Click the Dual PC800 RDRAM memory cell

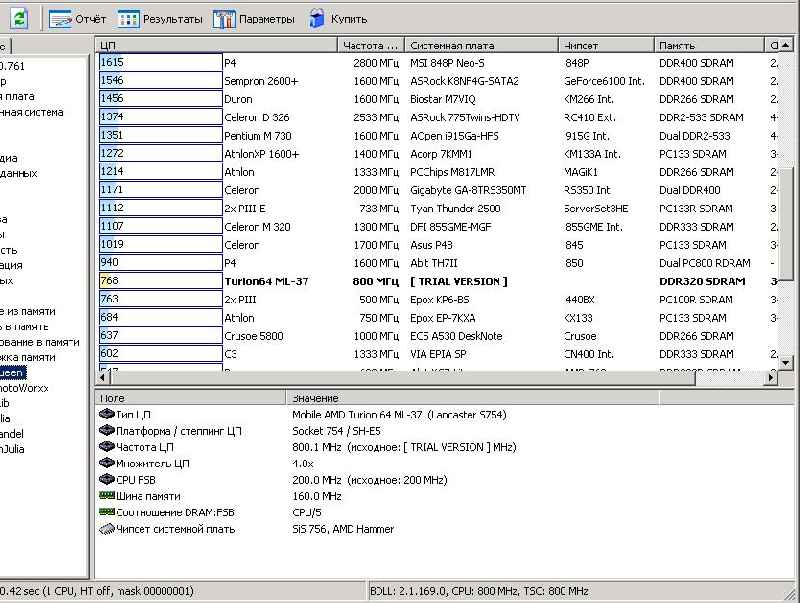(x=705, y=263)
